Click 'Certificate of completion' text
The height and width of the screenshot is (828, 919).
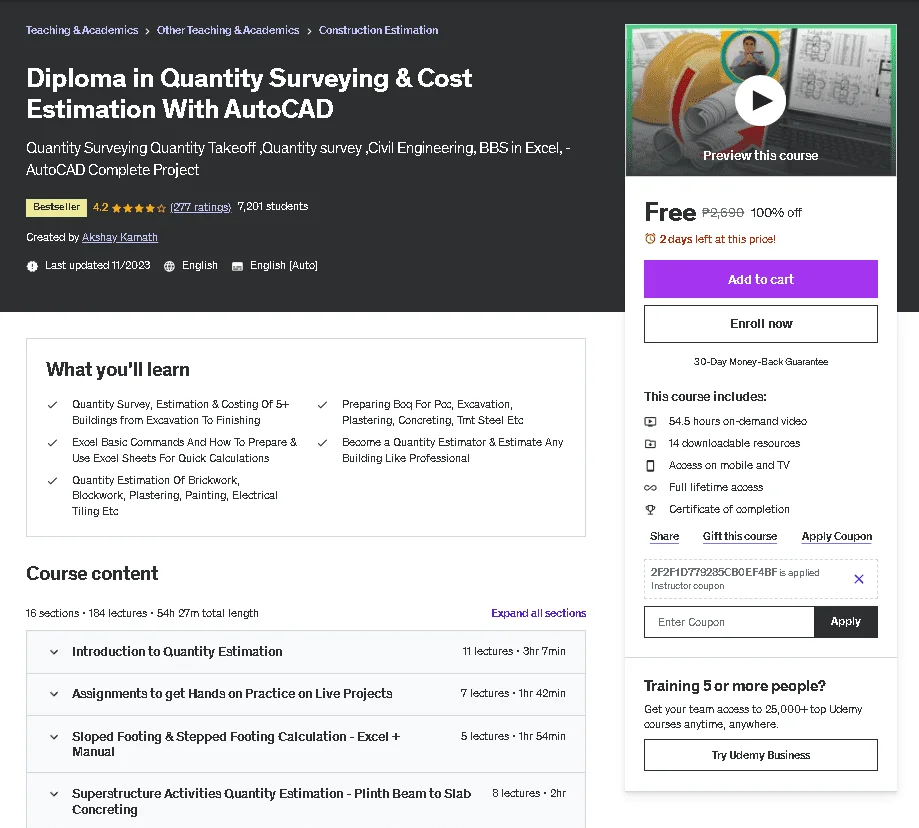(729, 509)
